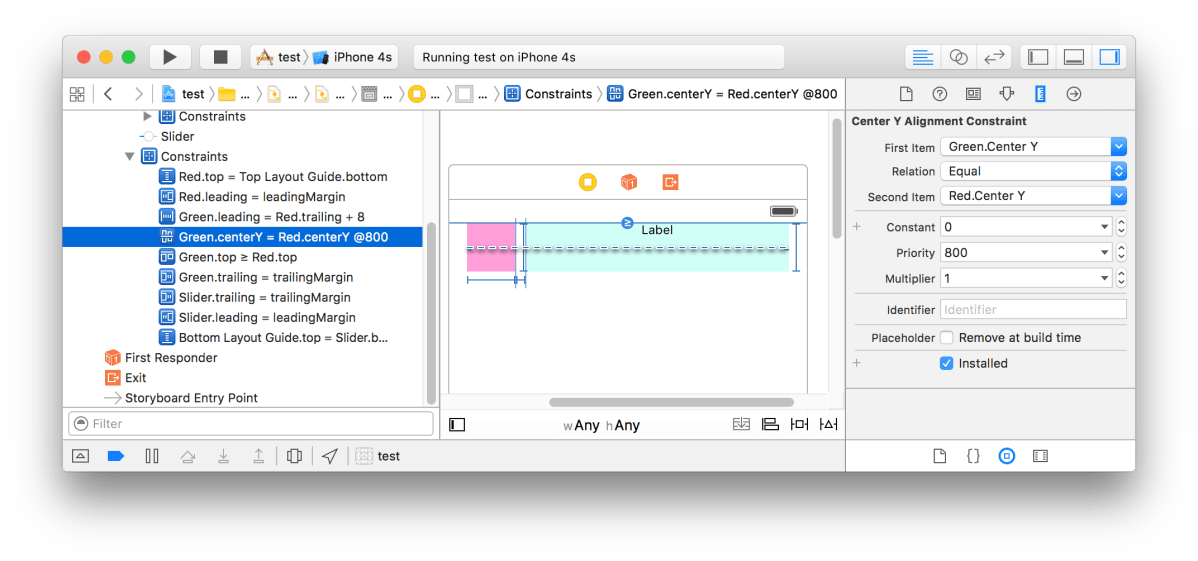Screen dimensions: 1198x561
Task: Open the Pin constraints button
Action: 799,425
